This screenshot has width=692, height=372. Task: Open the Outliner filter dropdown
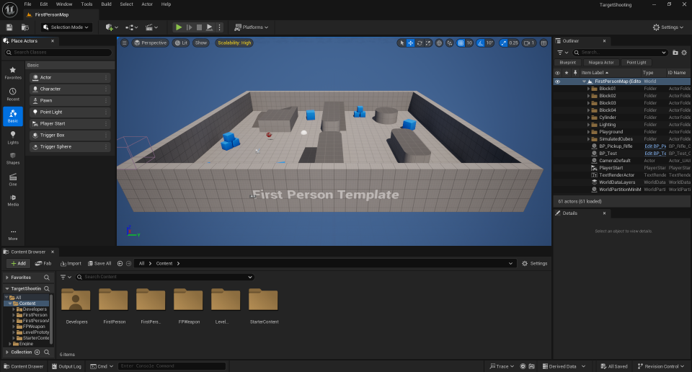[562, 53]
